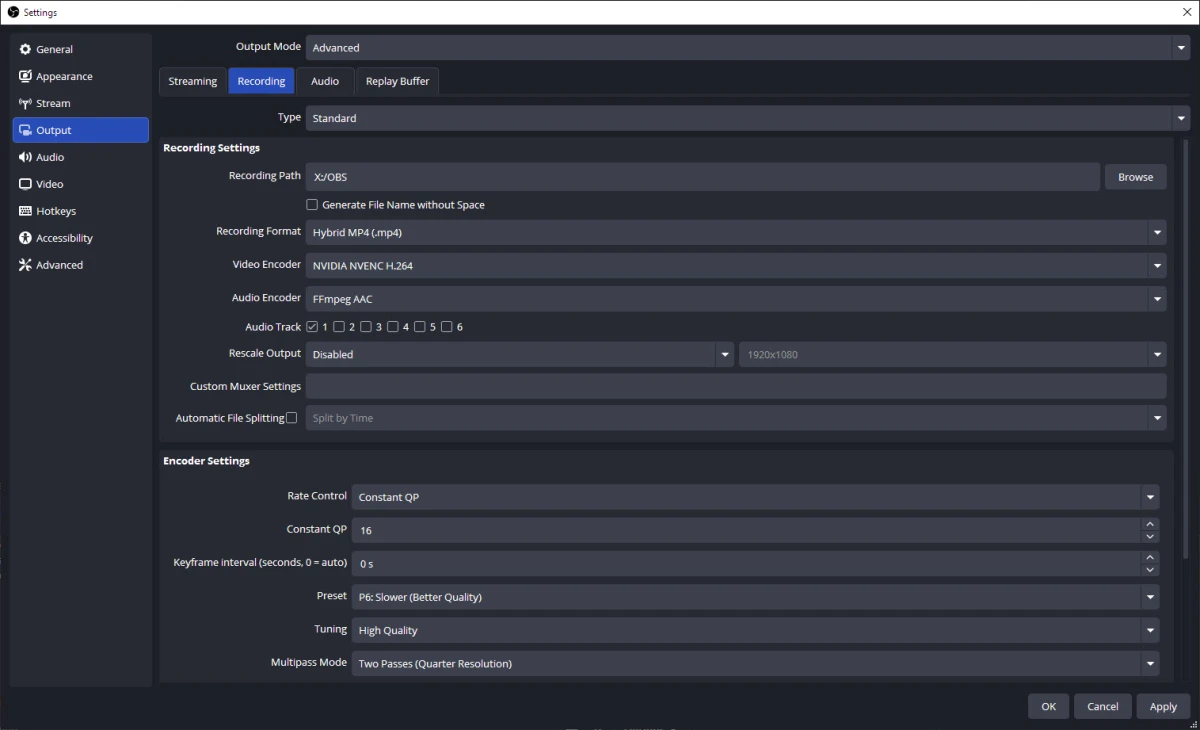Click the Custom Muxer Settings field

(736, 386)
